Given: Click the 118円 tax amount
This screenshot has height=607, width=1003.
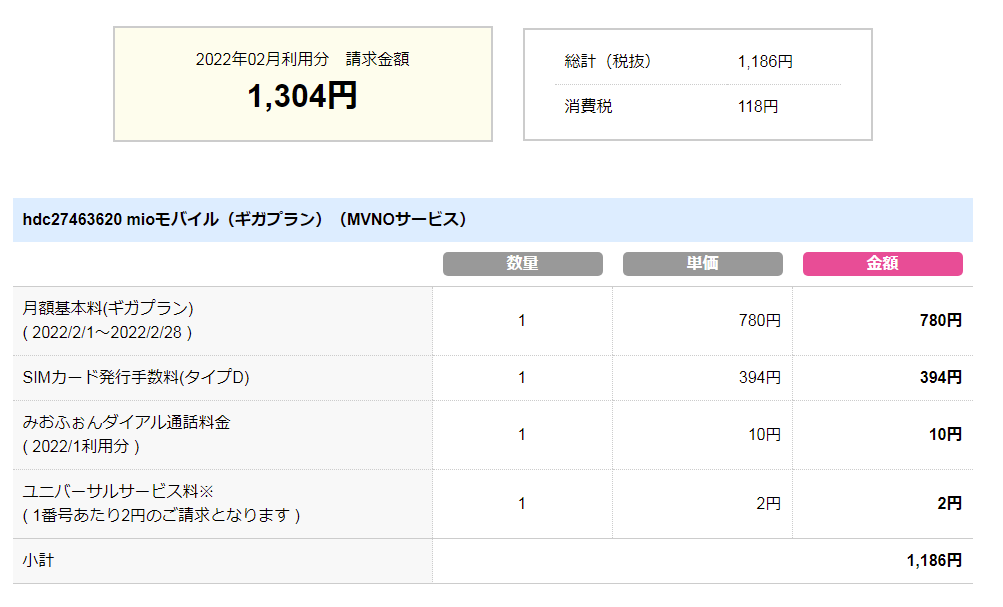Looking at the screenshot, I should (758, 106).
